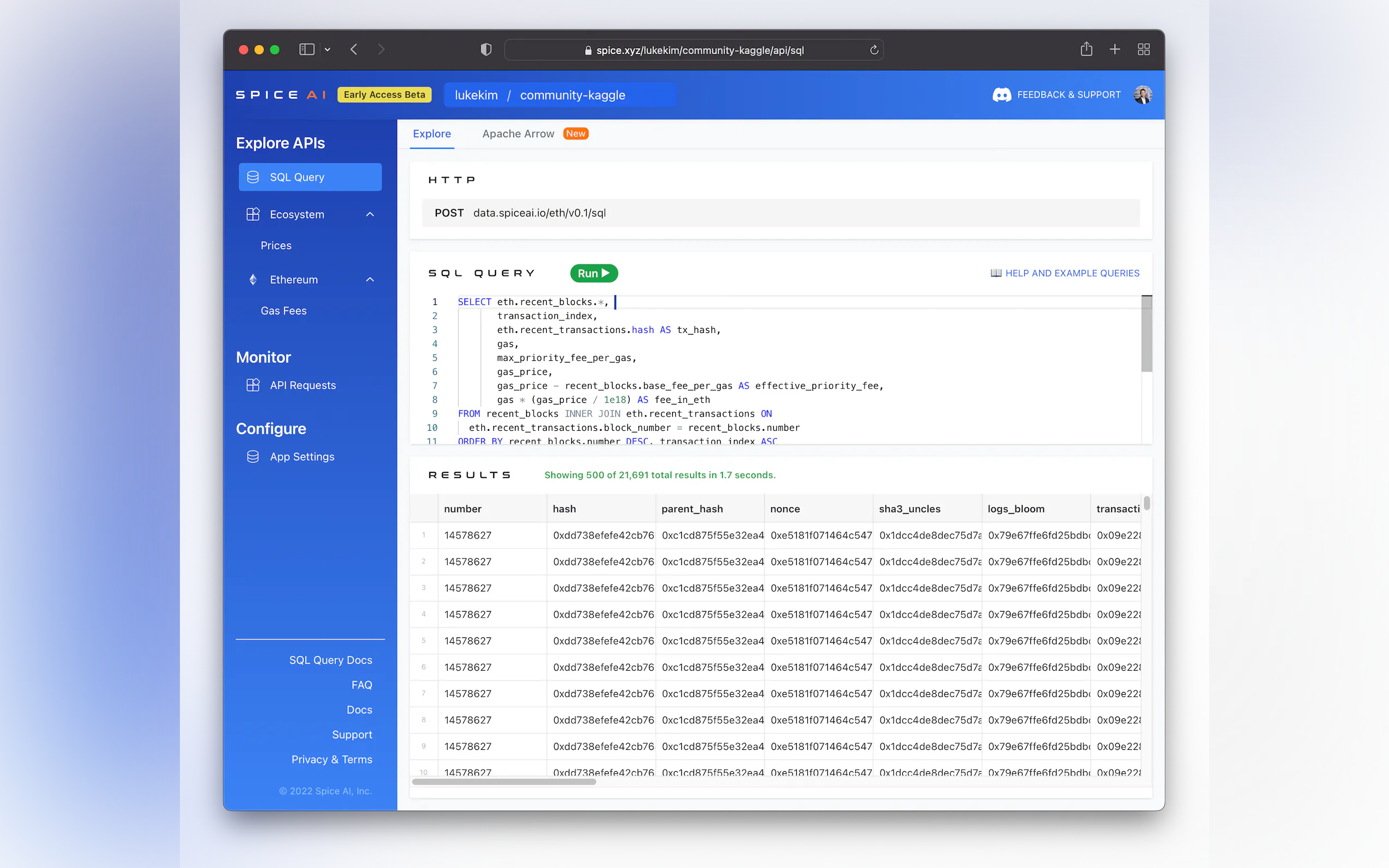The image size is (1389, 868).
Task: Click the Discord feedback icon
Action: [x=1001, y=95]
